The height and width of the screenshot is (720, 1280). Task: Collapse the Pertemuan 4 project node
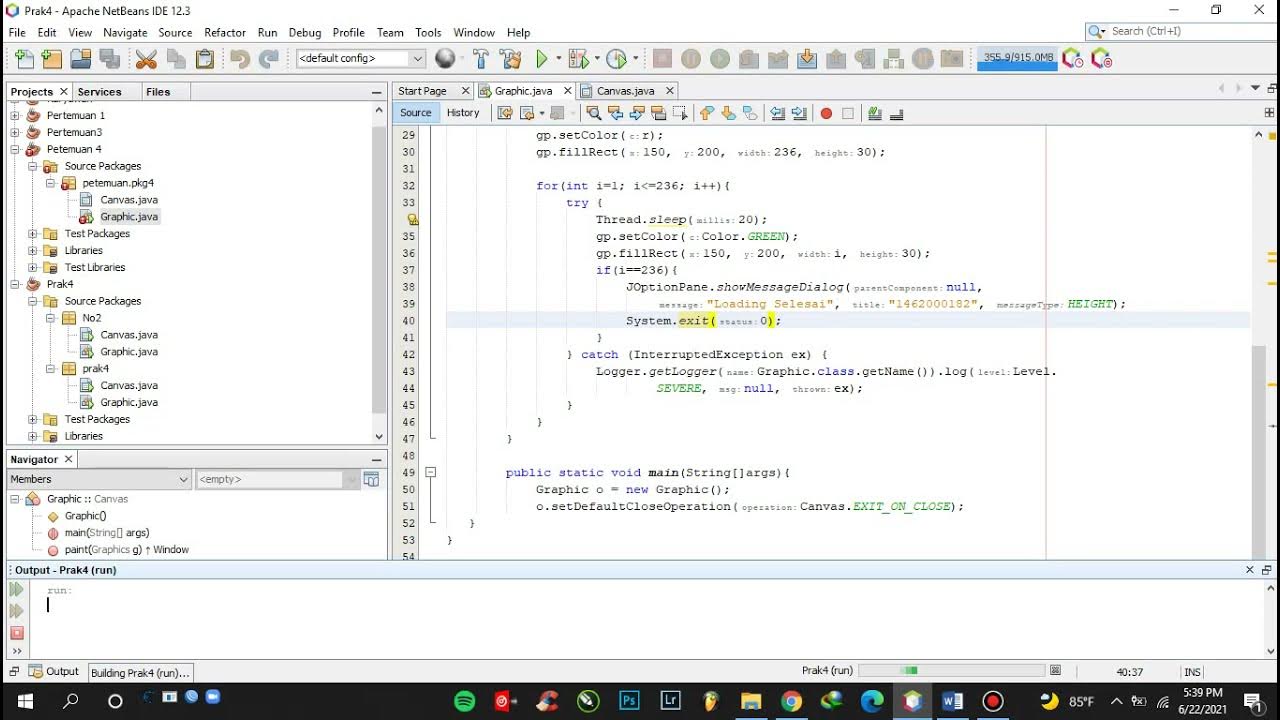pyautogui.click(x=15, y=149)
